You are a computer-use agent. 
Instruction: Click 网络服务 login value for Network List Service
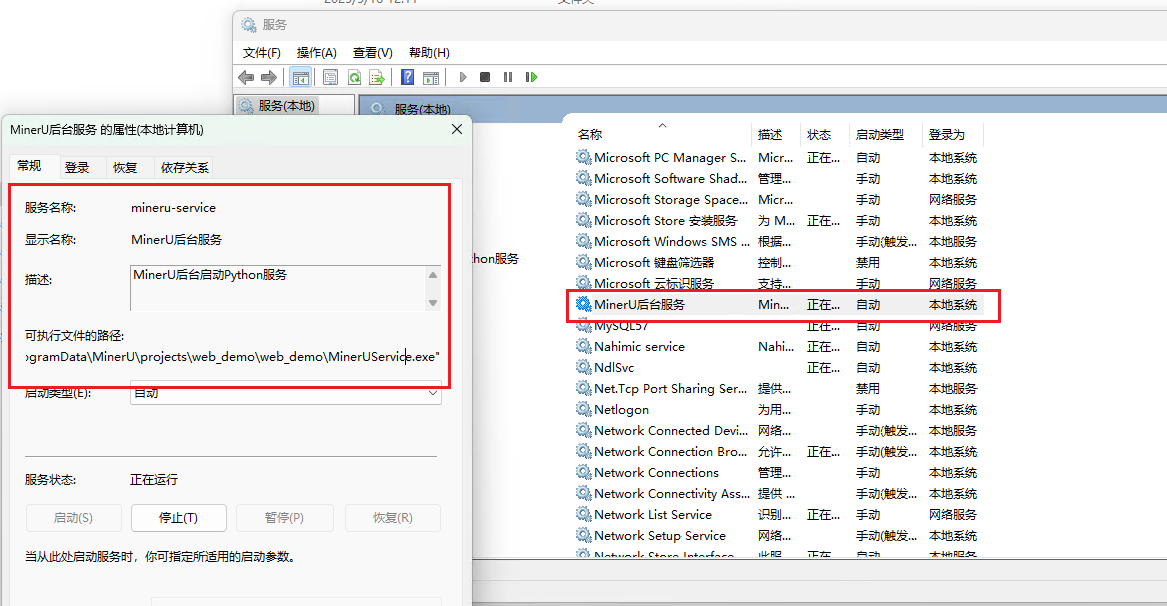click(x=953, y=514)
